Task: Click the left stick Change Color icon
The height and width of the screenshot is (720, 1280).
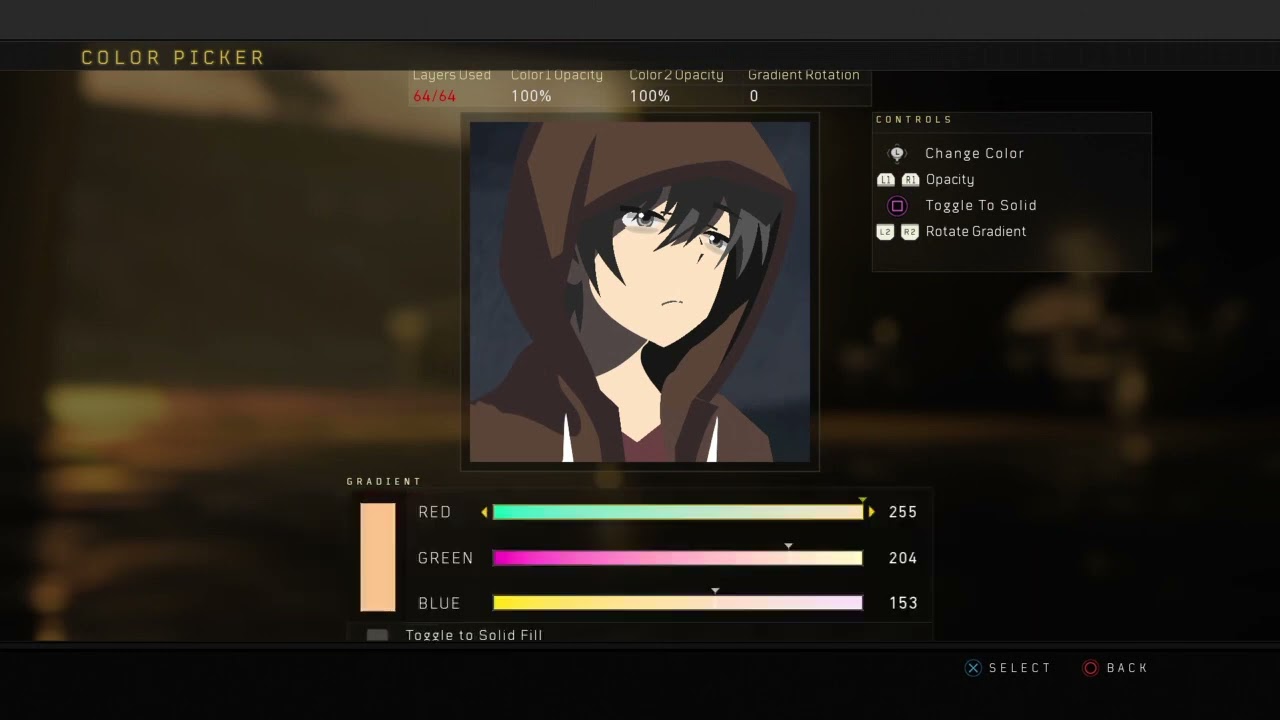Action: point(897,153)
